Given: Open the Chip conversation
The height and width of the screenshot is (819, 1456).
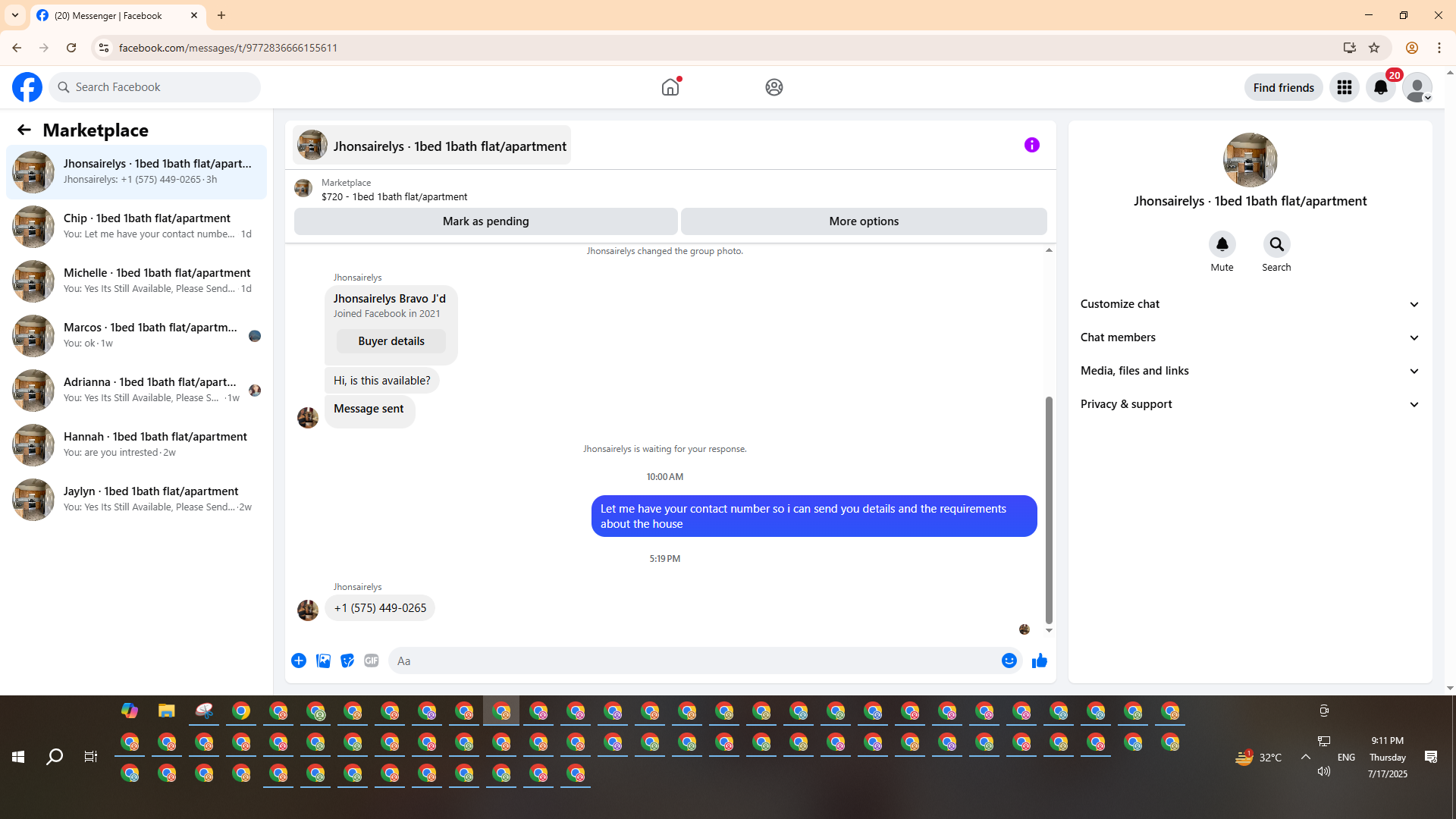Looking at the screenshot, I should (x=136, y=227).
